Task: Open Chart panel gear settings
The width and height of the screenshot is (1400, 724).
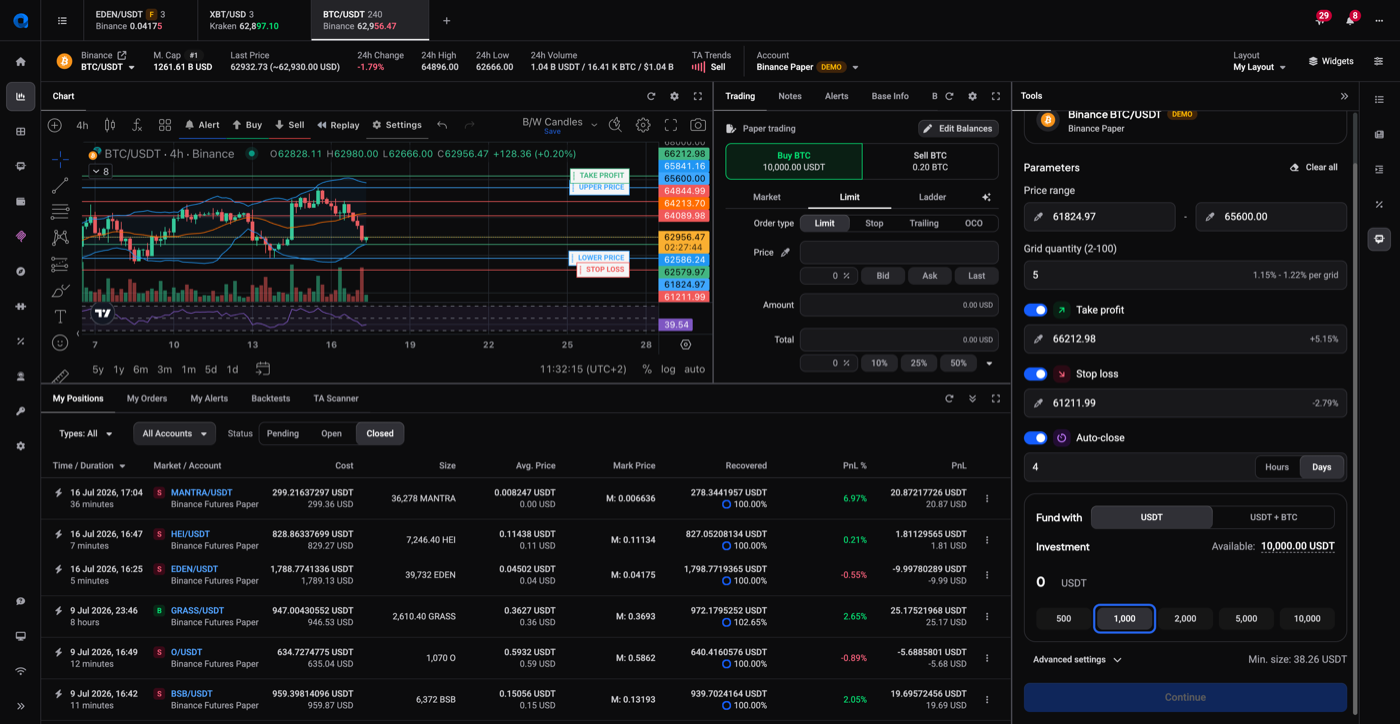Action: pyautogui.click(x=674, y=96)
